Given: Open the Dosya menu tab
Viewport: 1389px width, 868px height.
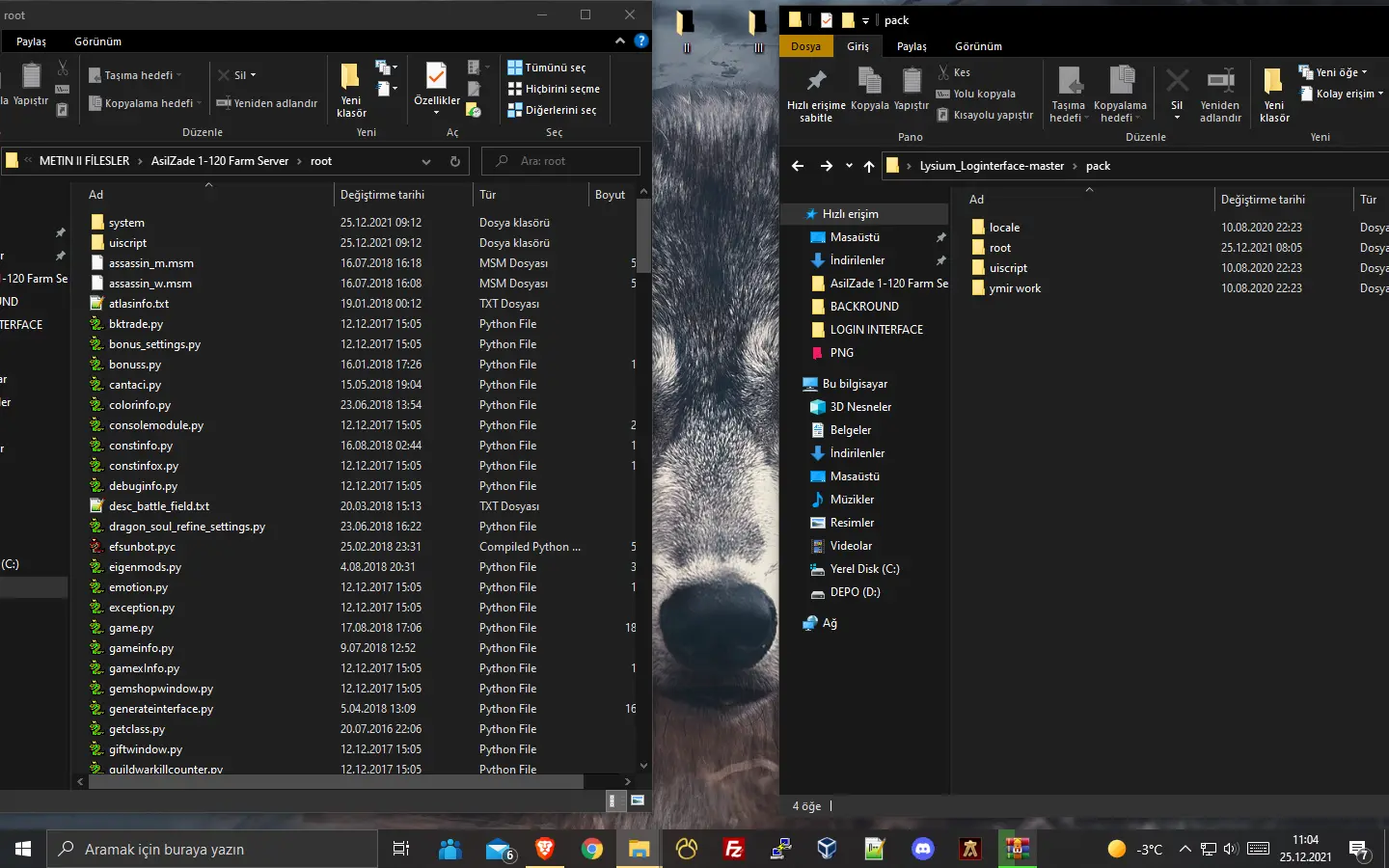Looking at the screenshot, I should (x=805, y=46).
